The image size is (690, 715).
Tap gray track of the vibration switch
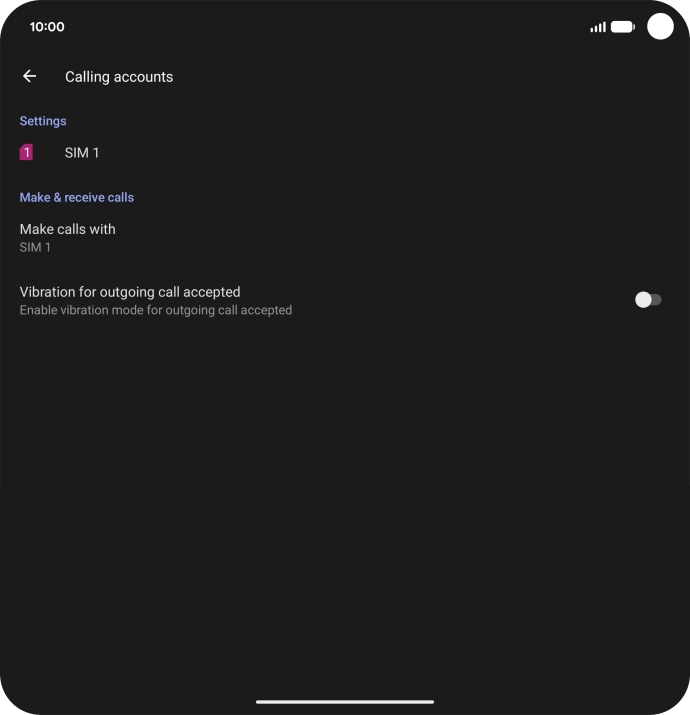point(657,300)
